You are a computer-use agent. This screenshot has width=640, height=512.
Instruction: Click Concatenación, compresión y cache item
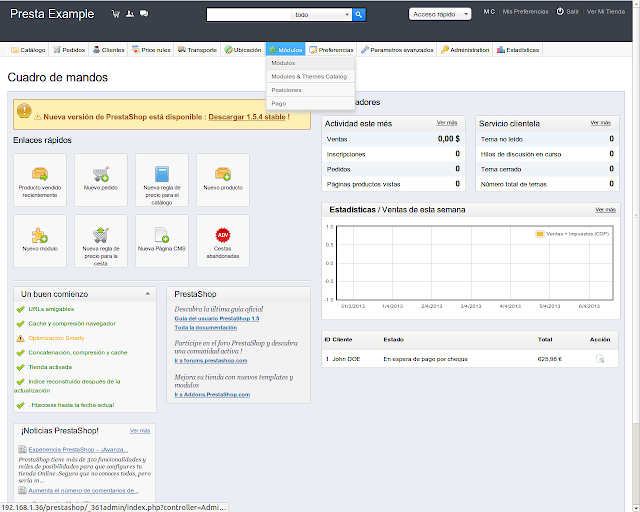(x=78, y=352)
